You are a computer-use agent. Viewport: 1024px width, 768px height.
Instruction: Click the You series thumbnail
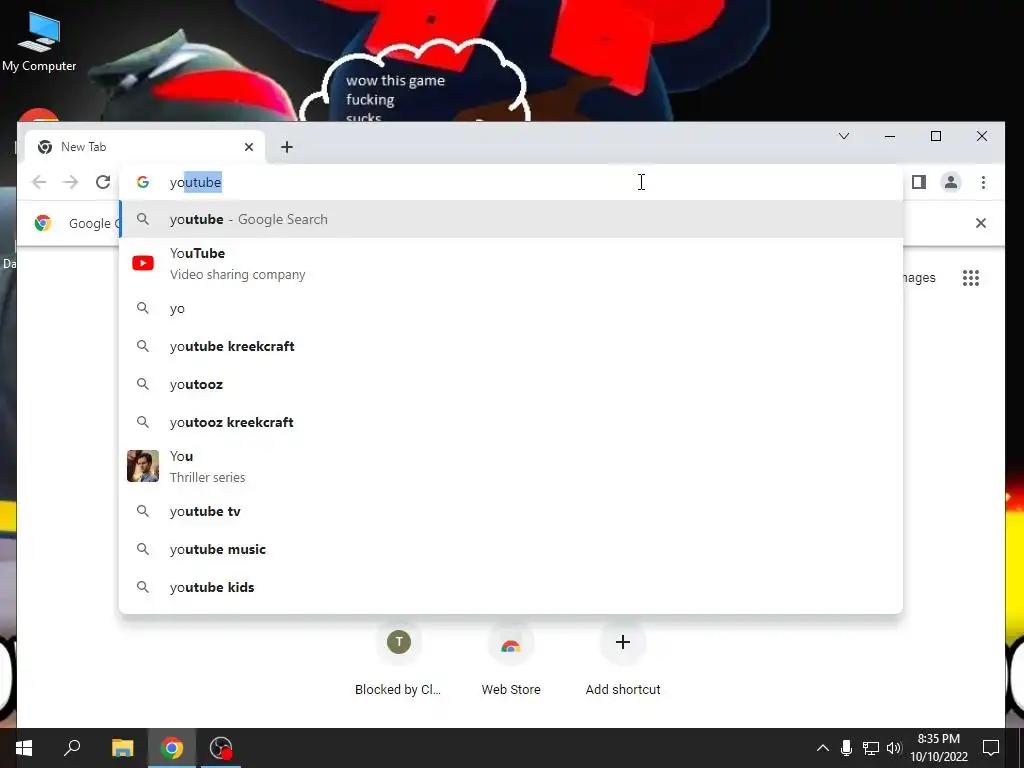click(x=142, y=466)
